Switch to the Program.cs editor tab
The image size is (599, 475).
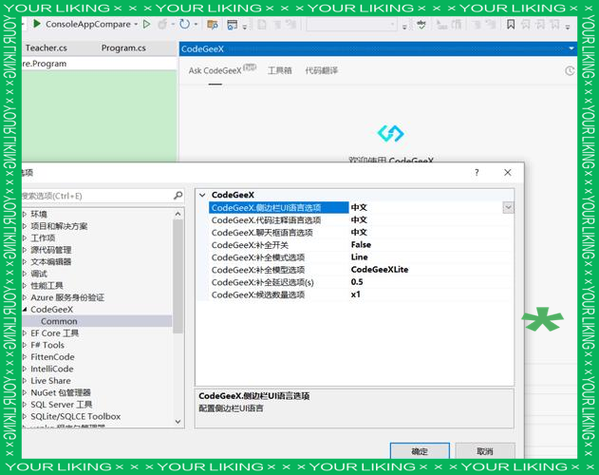point(123,48)
